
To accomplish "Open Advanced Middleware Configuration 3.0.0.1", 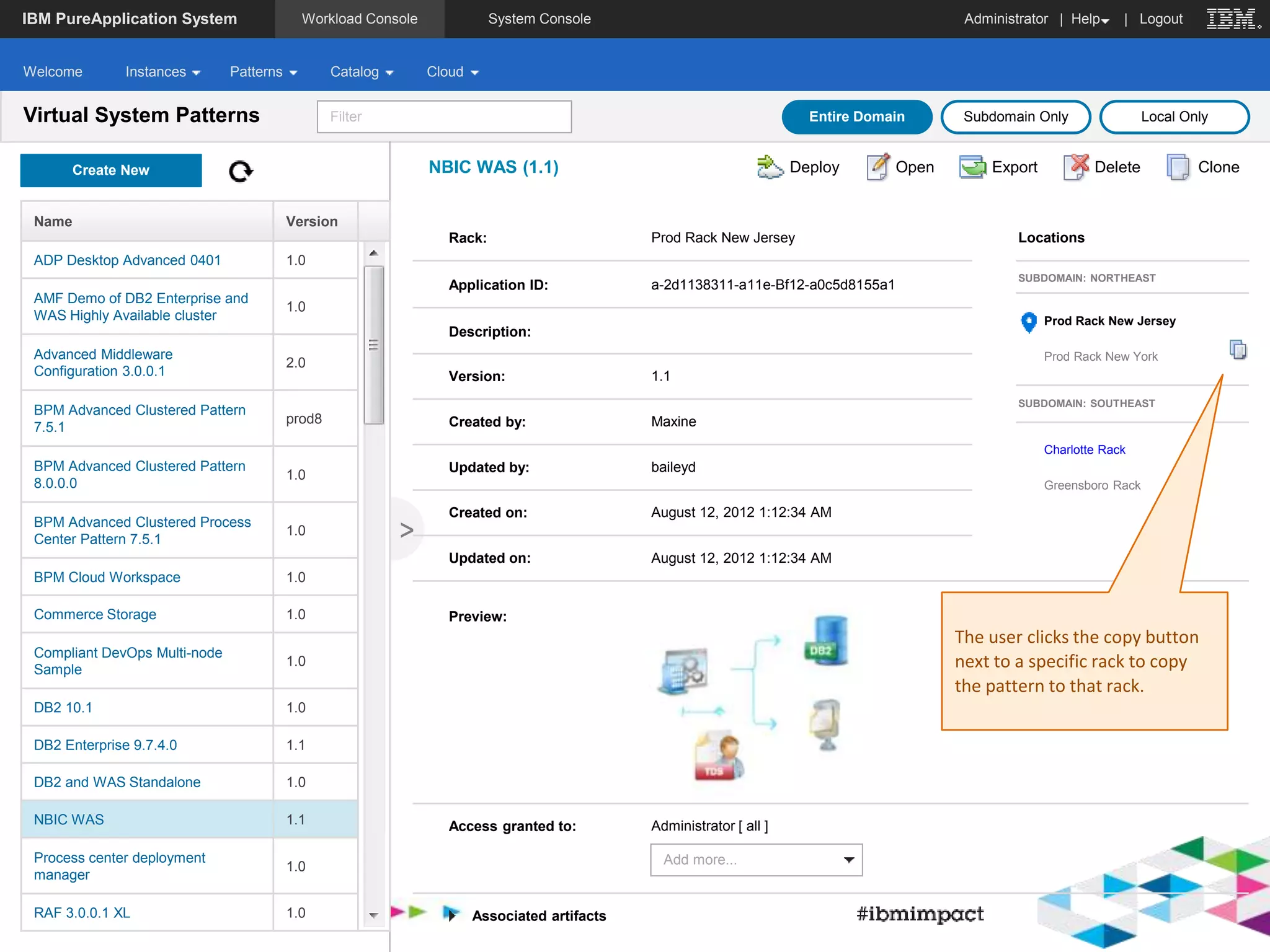I will click(x=103, y=363).
